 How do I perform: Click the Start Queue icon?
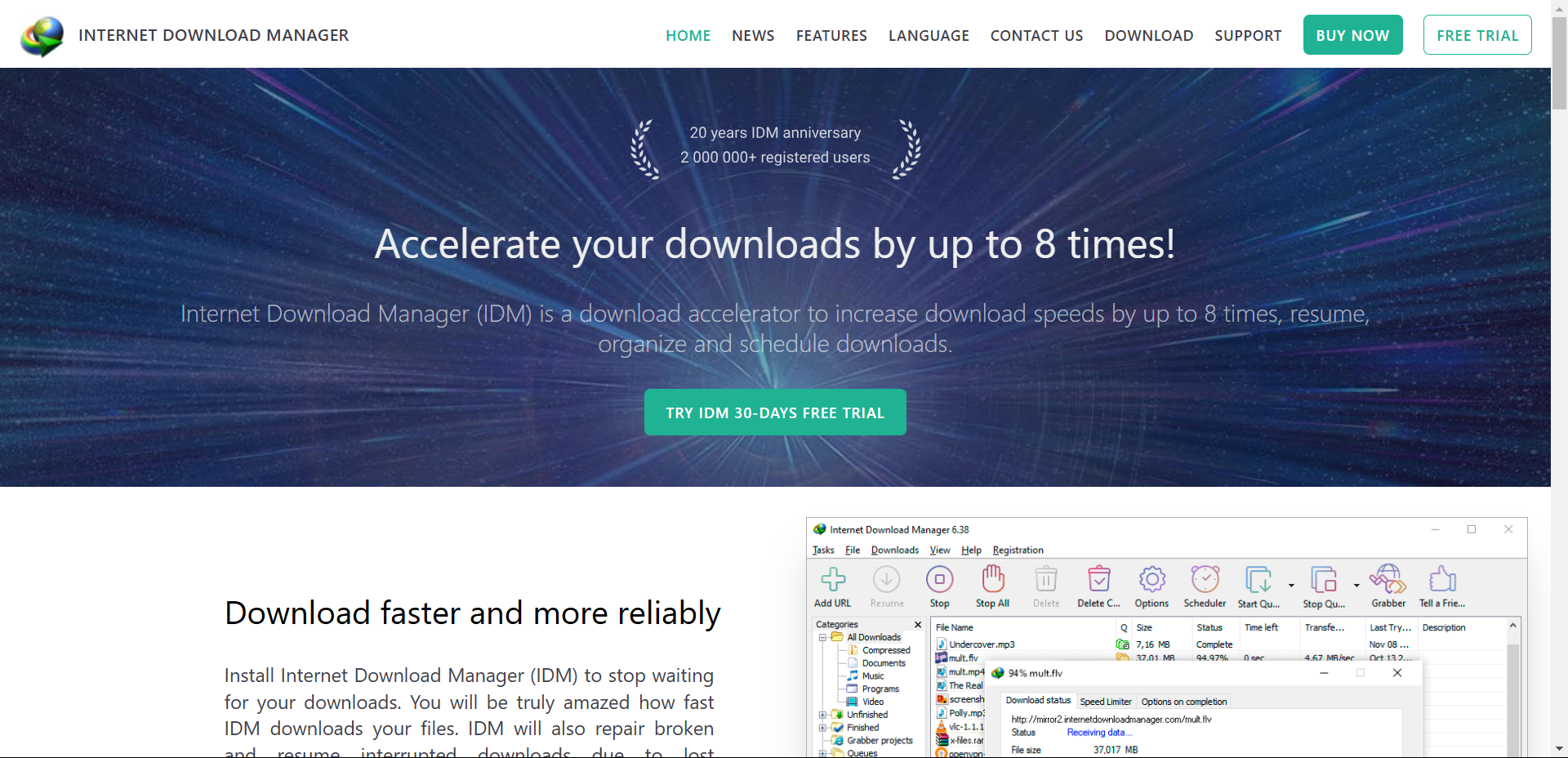[x=1258, y=580]
